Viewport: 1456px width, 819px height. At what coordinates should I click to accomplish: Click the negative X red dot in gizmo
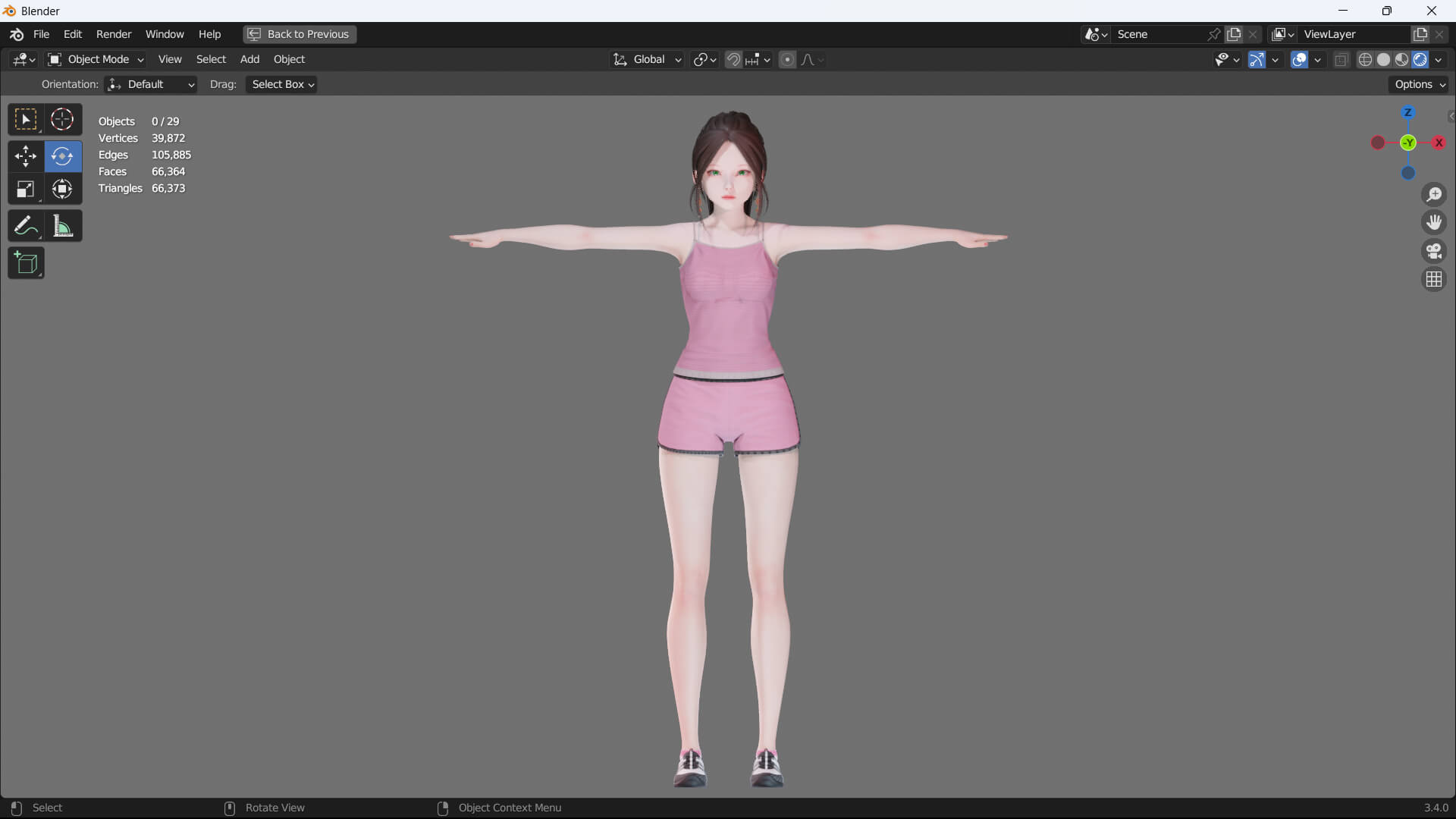1378,143
